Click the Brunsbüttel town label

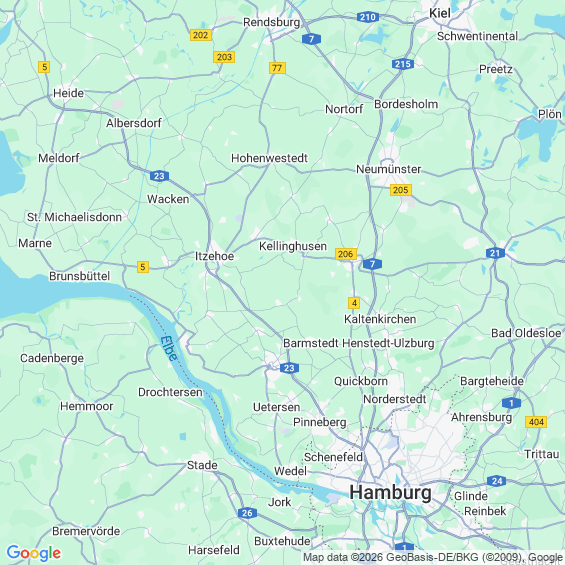click(79, 276)
